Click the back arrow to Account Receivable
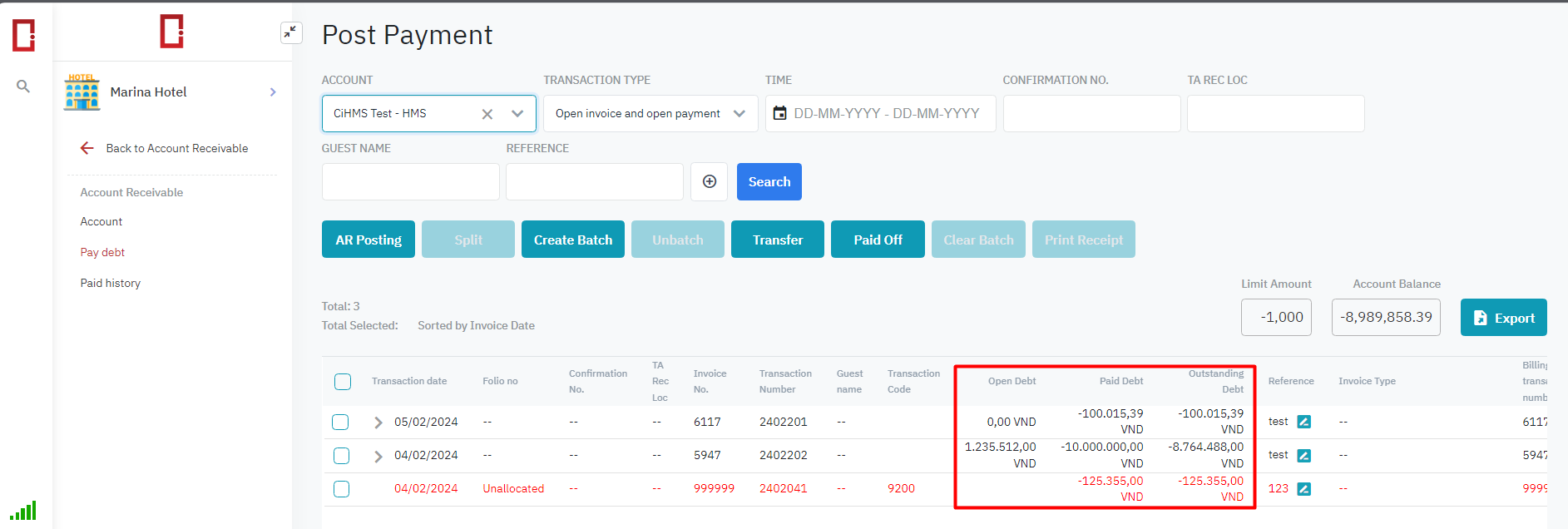The width and height of the screenshot is (1568, 529). click(x=87, y=148)
